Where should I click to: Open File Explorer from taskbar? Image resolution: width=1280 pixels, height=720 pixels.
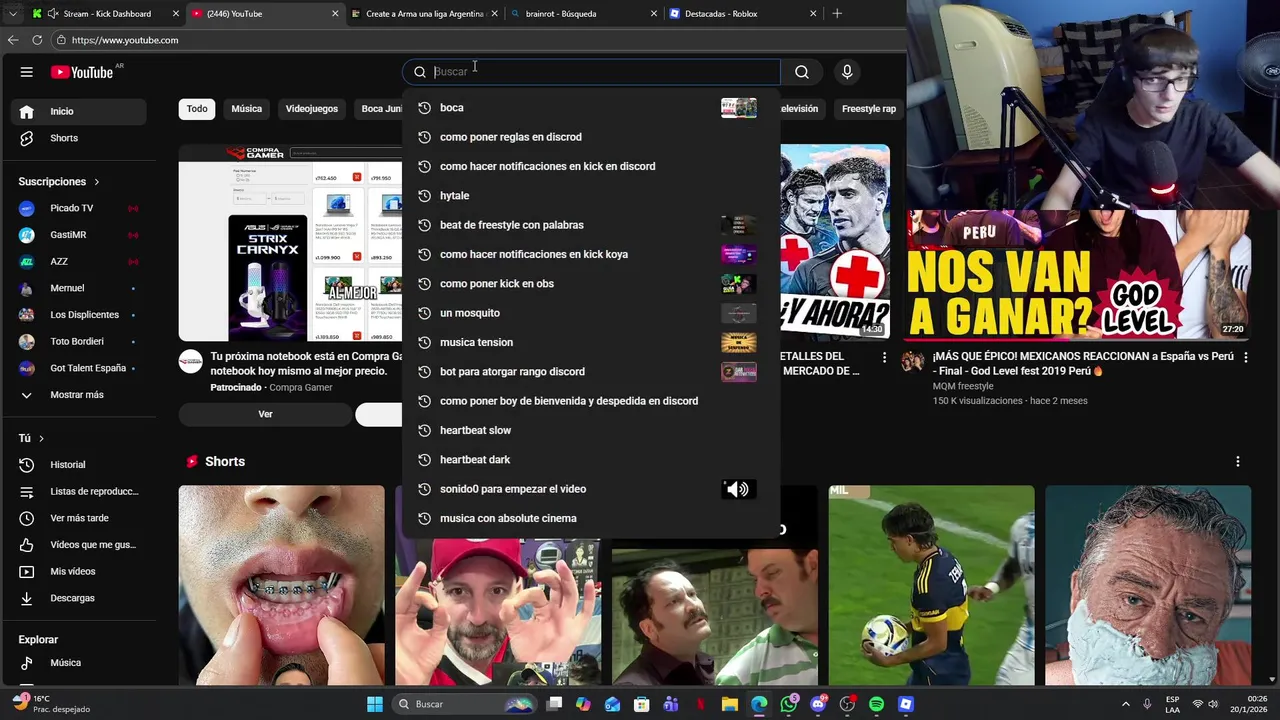(x=730, y=704)
